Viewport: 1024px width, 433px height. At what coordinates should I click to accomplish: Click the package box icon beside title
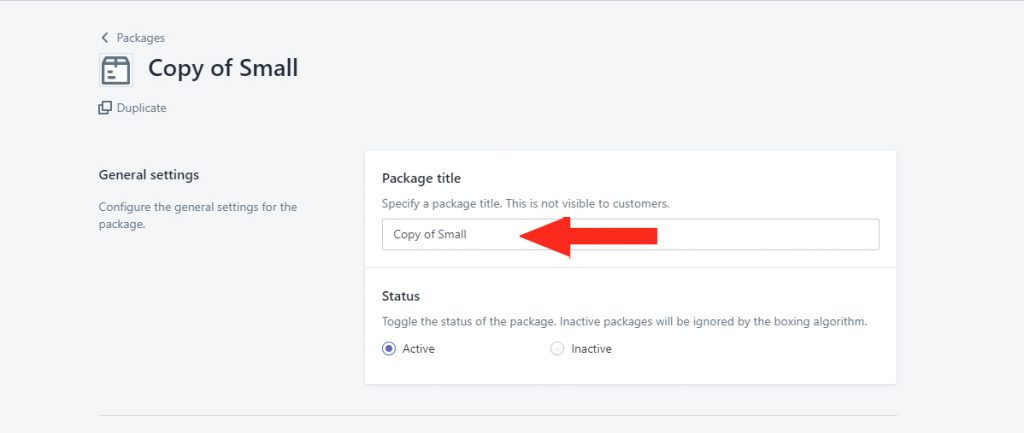116,70
